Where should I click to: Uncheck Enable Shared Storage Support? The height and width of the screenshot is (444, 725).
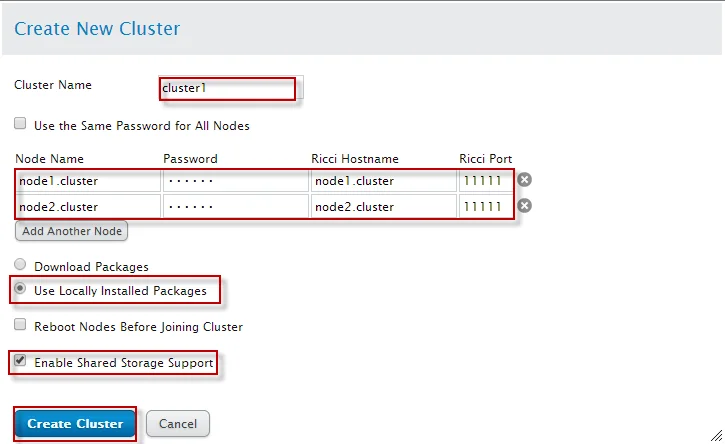[20, 362]
